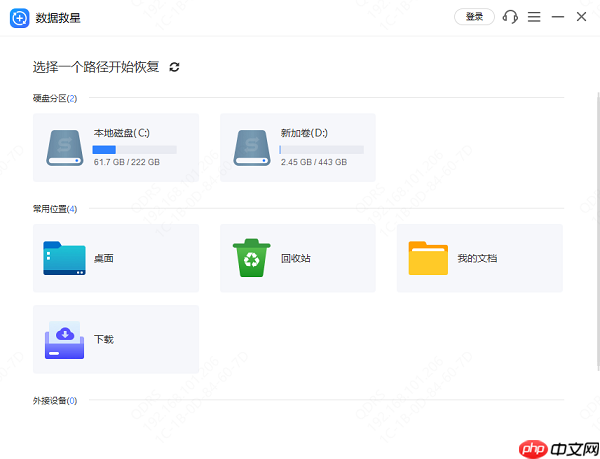Minimize the 数据救星 window
This screenshot has height=459, width=600.
(x=558, y=17)
